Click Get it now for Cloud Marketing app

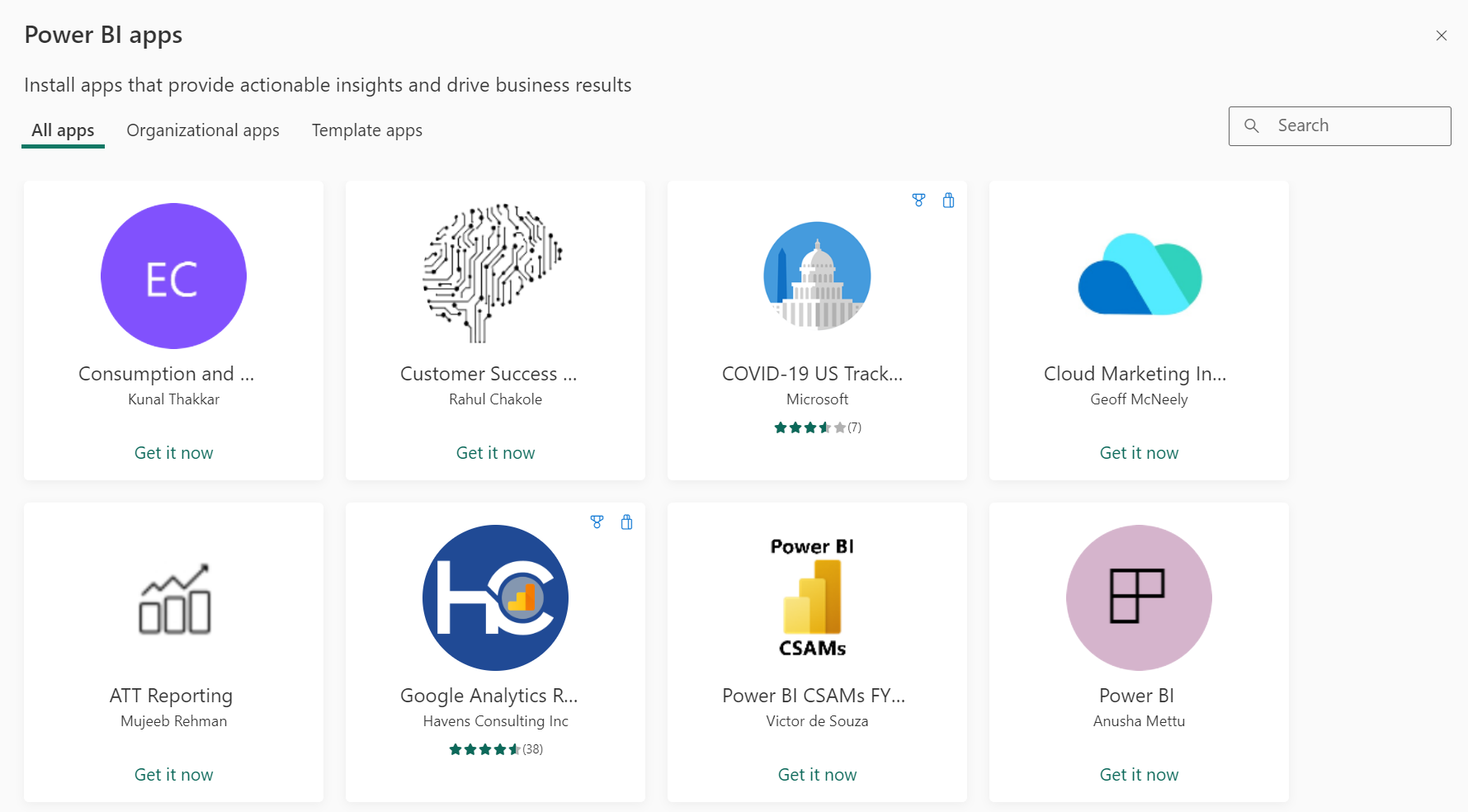point(1139,452)
